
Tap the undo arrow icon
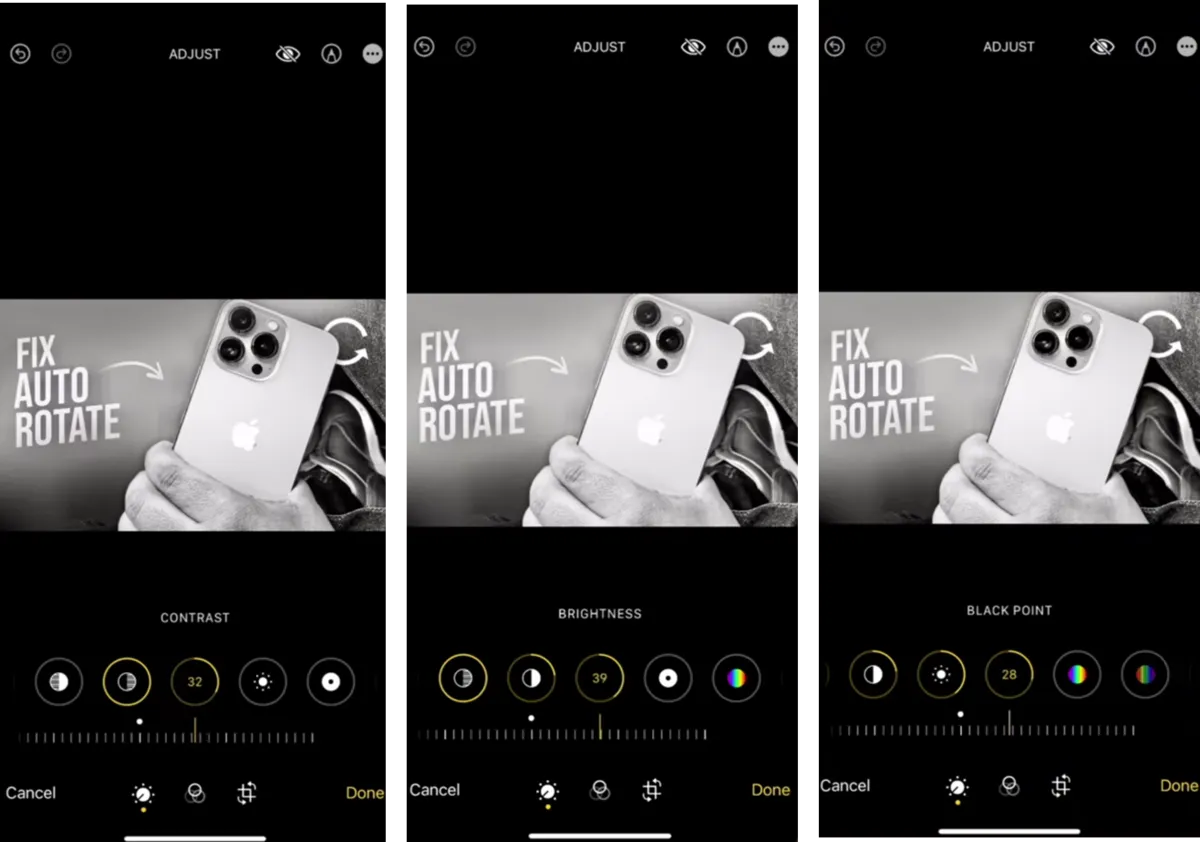(20, 53)
